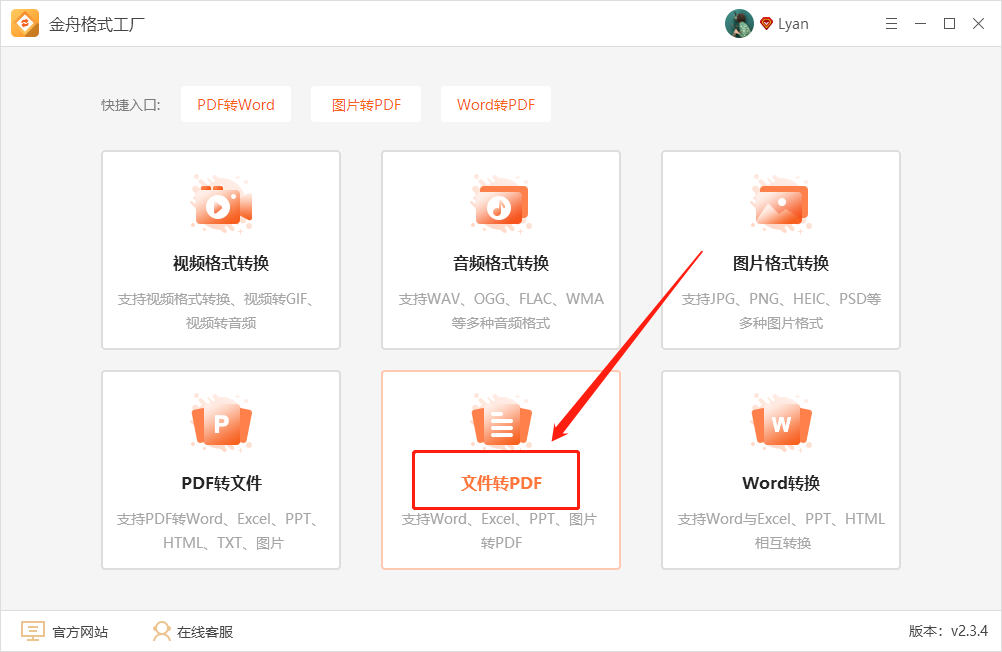Screen dimensions: 1002x652
Task: Click description 支持Word、Excel、PPT、图片转PDF
Action: pos(499,531)
